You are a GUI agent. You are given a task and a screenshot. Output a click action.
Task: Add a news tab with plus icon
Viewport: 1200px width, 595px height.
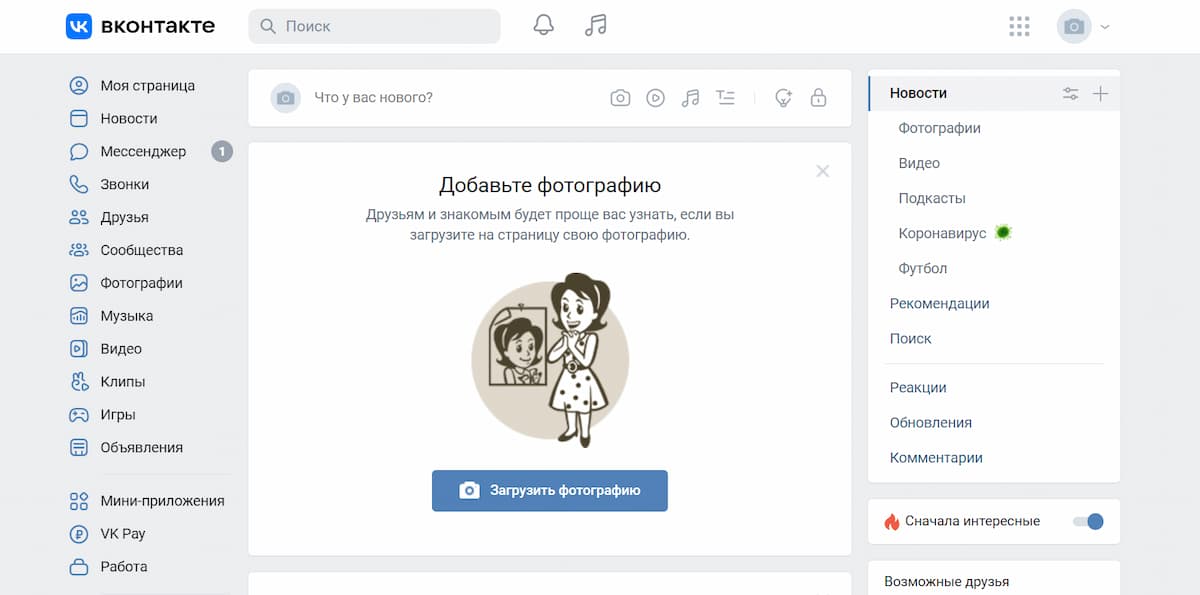1101,93
